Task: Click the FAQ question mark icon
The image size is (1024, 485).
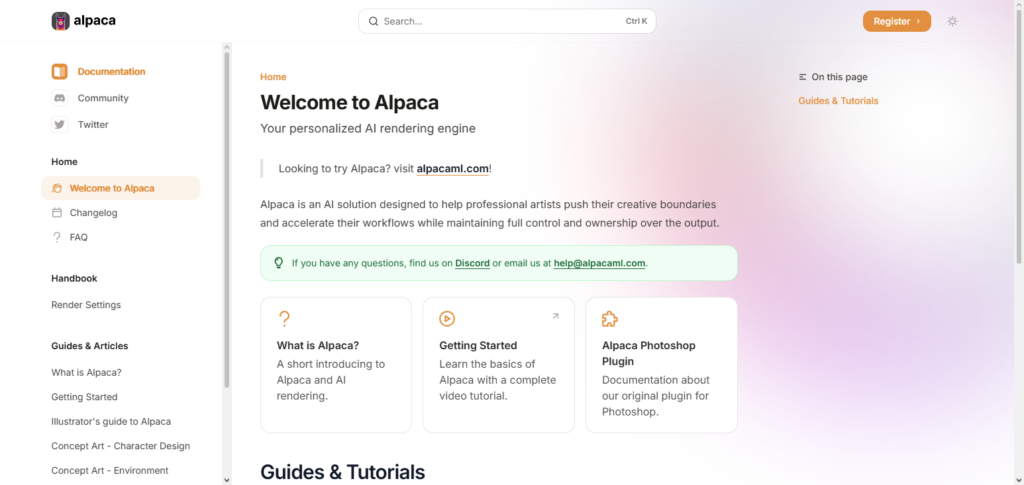Action: pos(57,237)
